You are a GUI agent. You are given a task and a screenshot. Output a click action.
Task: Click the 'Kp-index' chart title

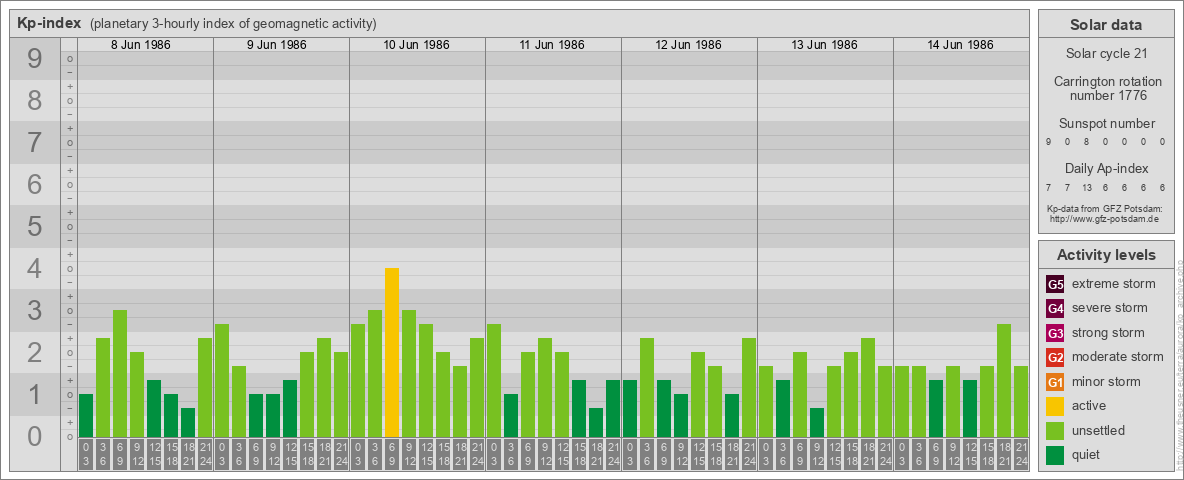click(49, 23)
